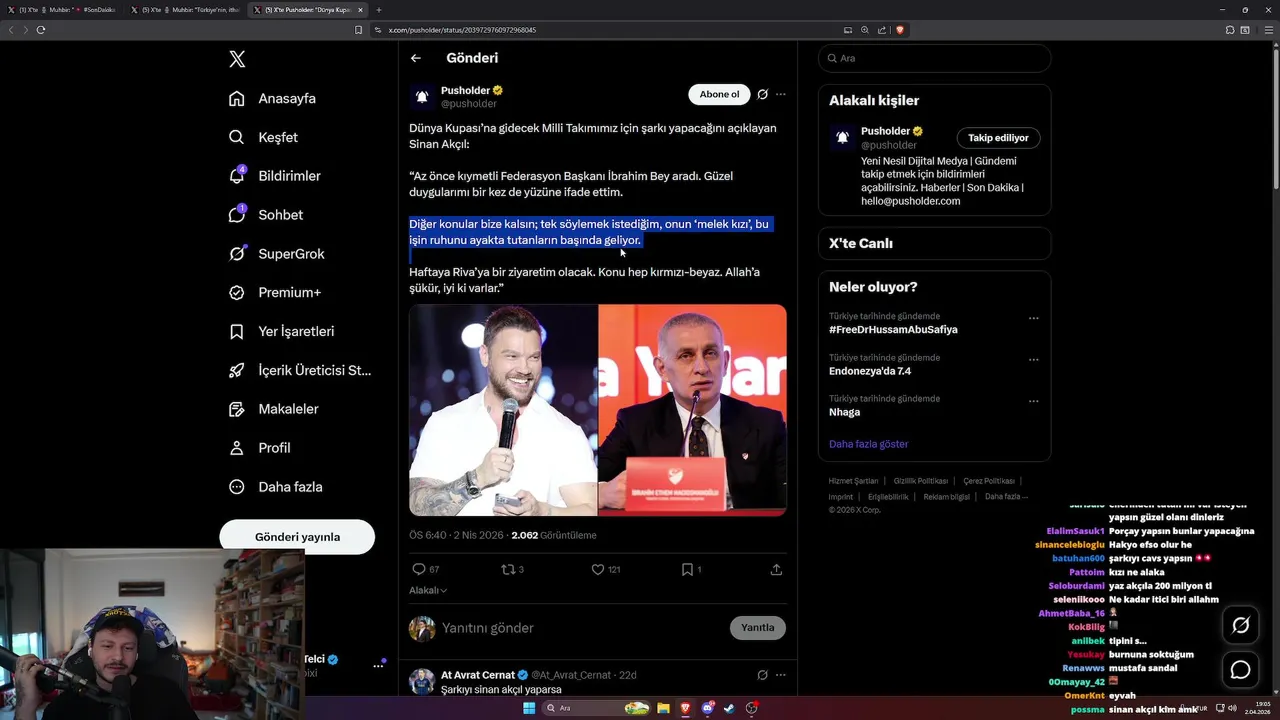1280x720 pixels.
Task: Click Brave Shields lion icon
Action: pyautogui.click(x=900, y=30)
